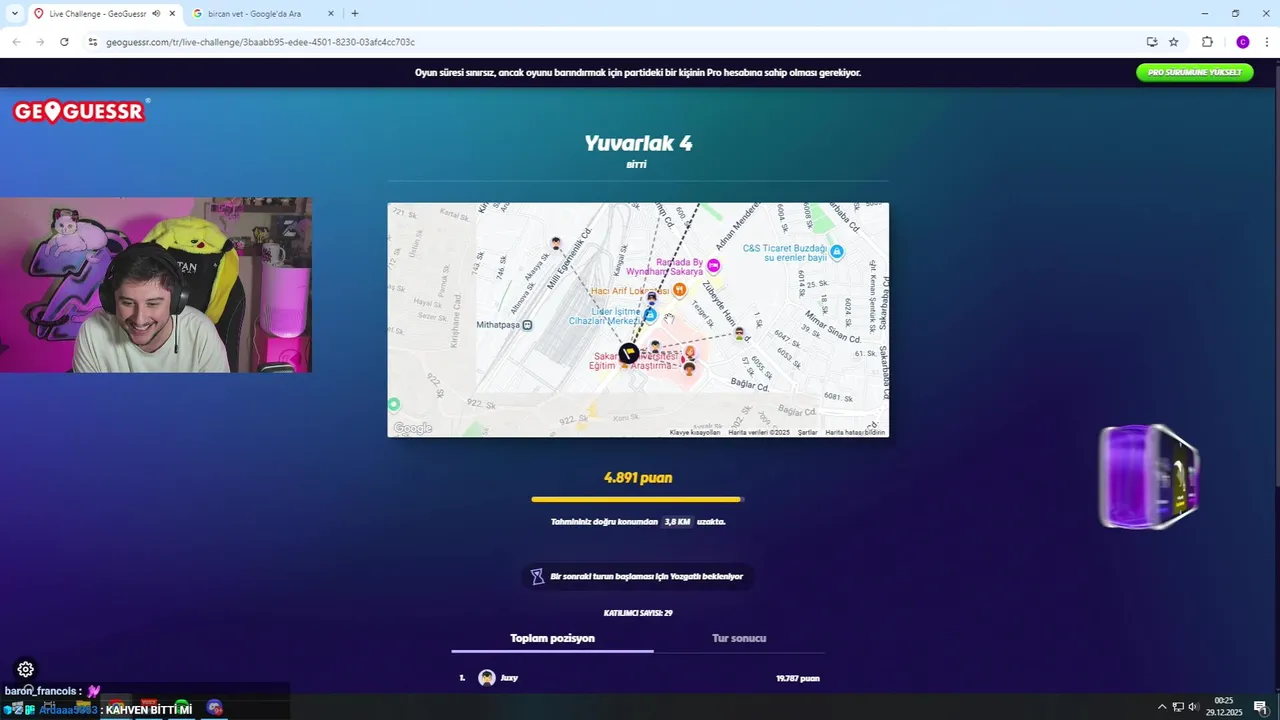Screen dimensions: 1280x720
Task: Install app icon in address bar
Action: point(1152,42)
